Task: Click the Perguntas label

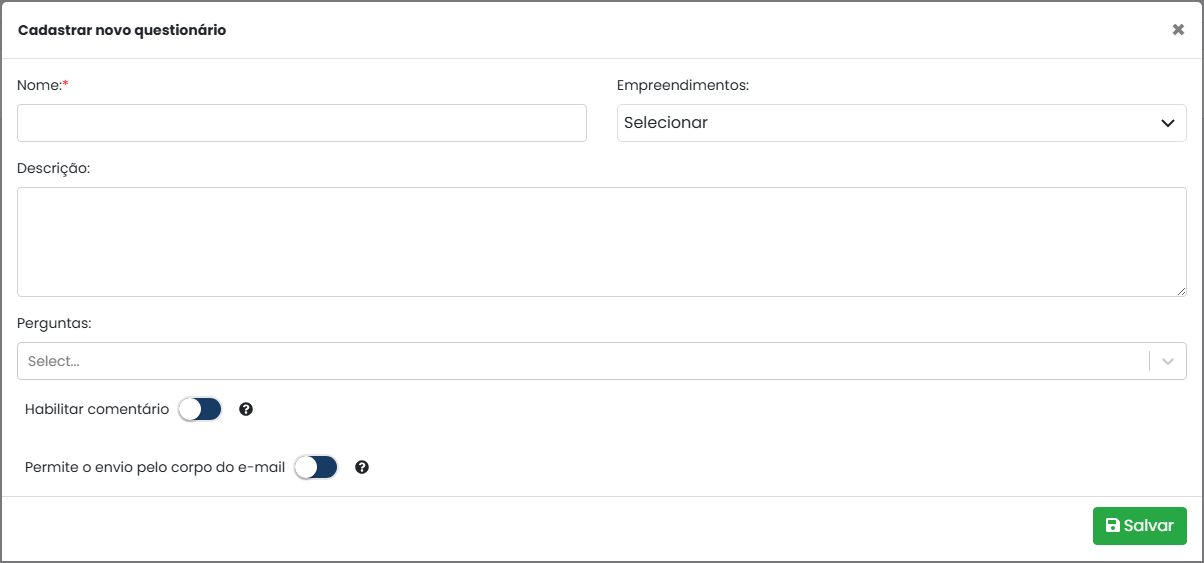Action: coord(54,324)
